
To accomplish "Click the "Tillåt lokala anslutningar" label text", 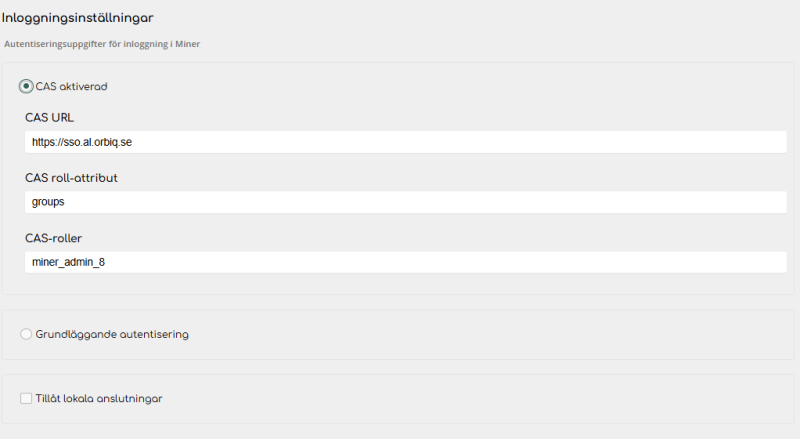I will pyautogui.click(x=98, y=398).
